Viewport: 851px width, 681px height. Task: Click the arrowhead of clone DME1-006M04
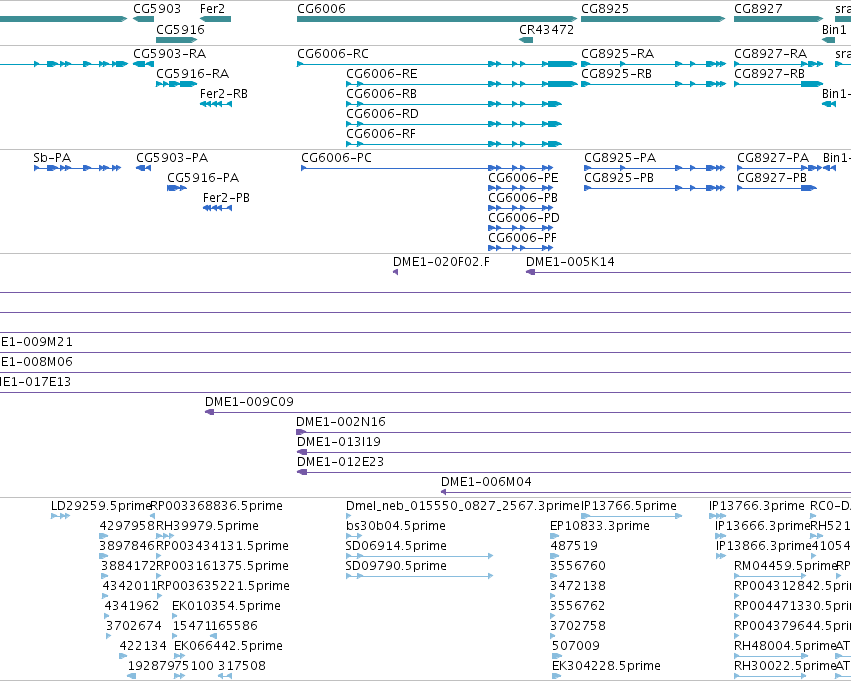pyautogui.click(x=443, y=492)
